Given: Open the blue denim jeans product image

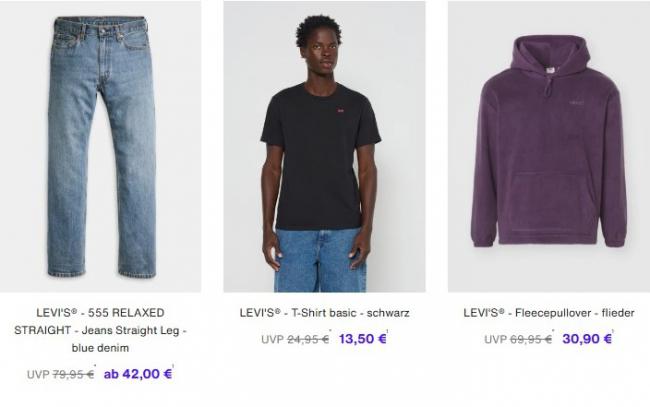Looking at the screenshot, I should (x=100, y=146).
